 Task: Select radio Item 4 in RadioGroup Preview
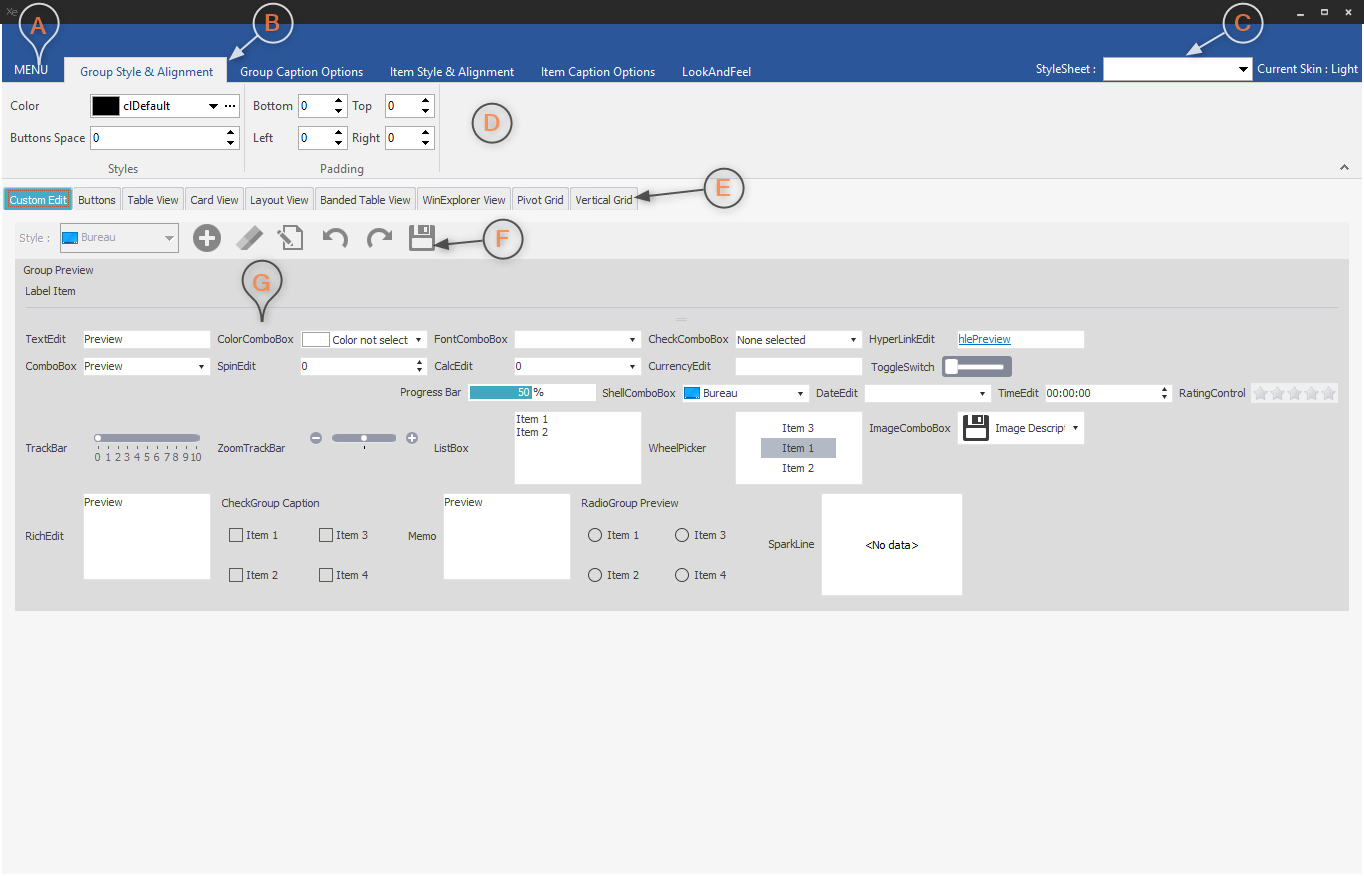682,575
